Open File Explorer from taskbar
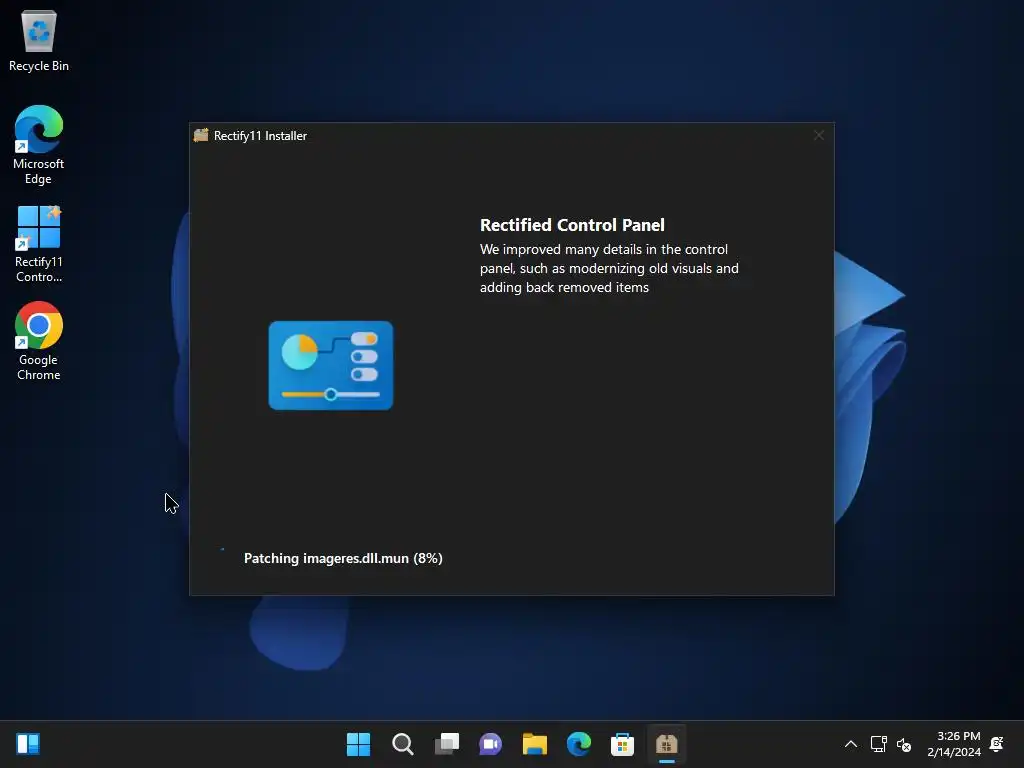Screen dimensions: 1024x768 pos(534,744)
